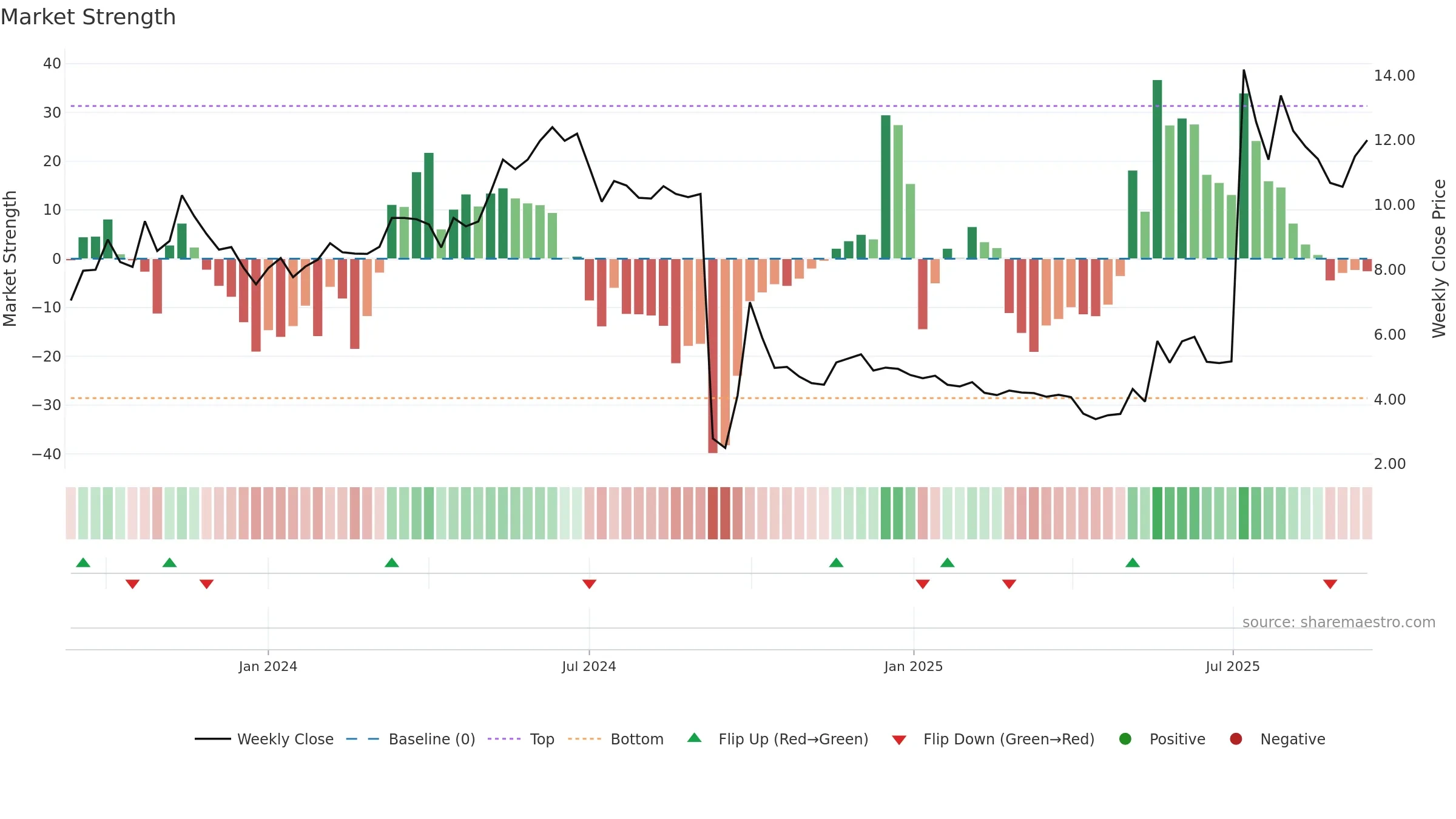Toggle the Flip Down (Green→Red) legend entry
Image resolution: width=1456 pixels, height=819 pixels.
point(993,739)
